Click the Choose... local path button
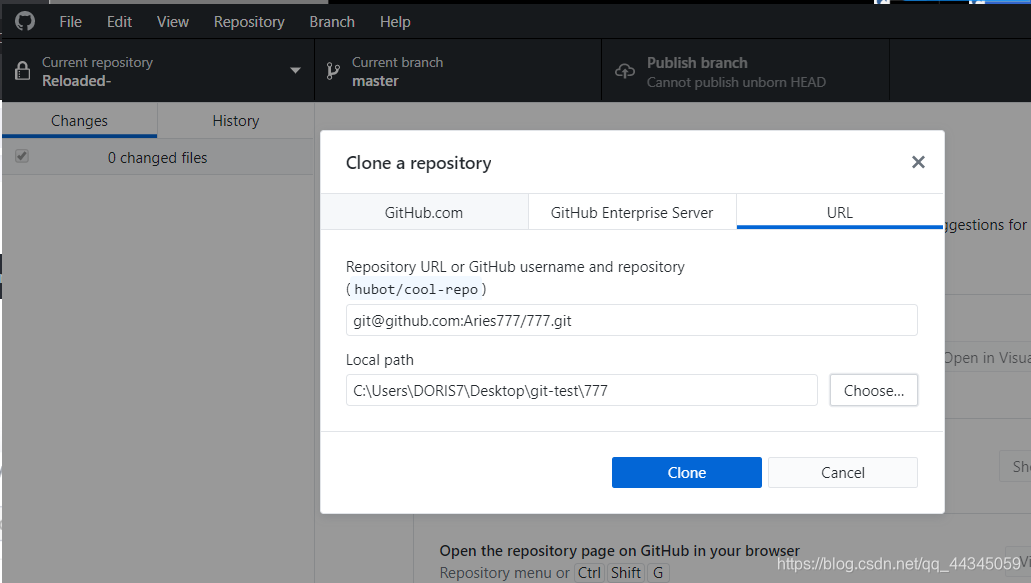Viewport: 1031px width, 583px height. click(x=874, y=390)
